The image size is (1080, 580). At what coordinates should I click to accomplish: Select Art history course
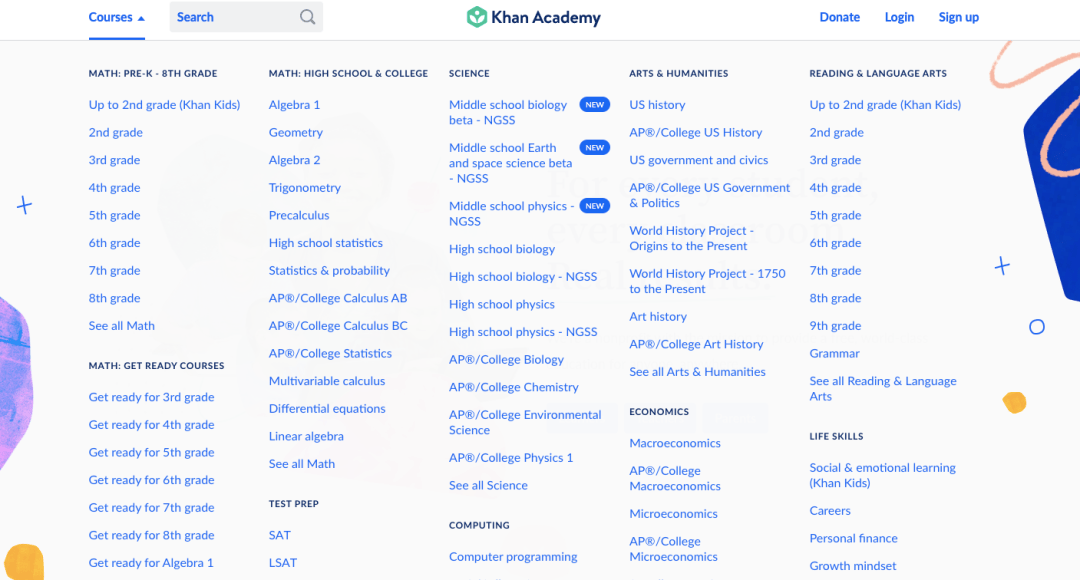pos(658,316)
